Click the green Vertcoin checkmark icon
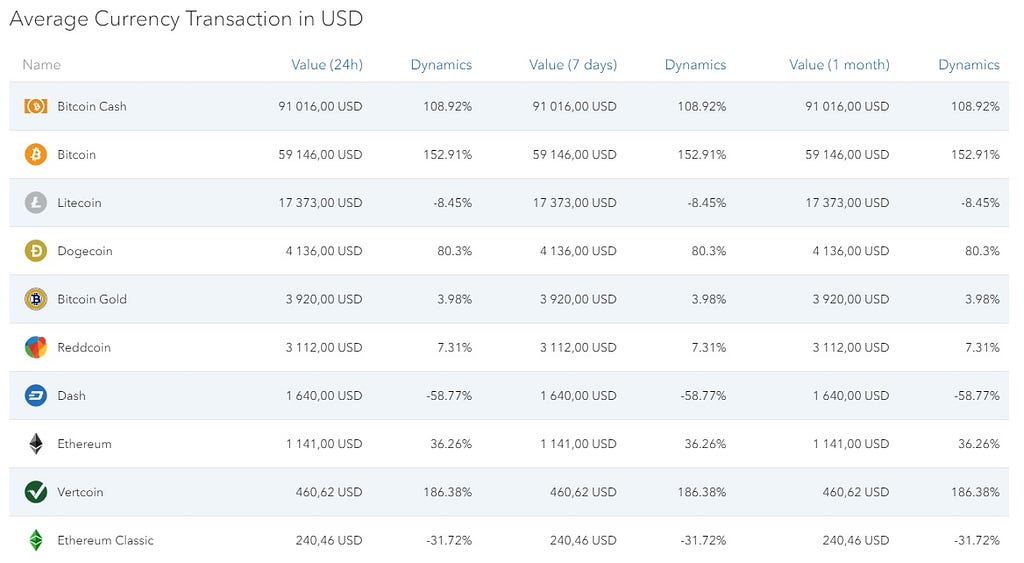 35,492
